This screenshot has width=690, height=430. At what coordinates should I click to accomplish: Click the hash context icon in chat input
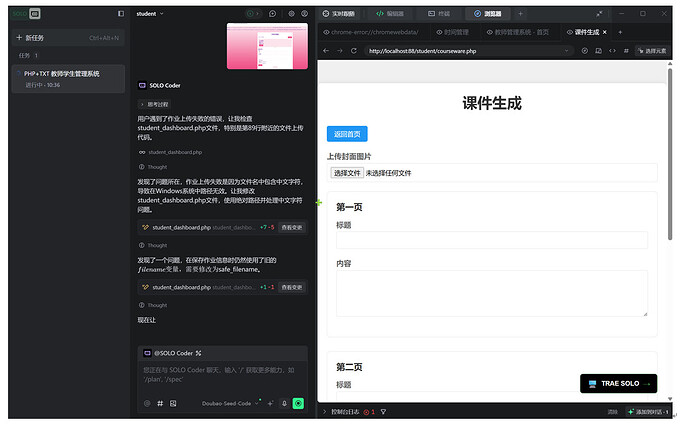tap(160, 403)
